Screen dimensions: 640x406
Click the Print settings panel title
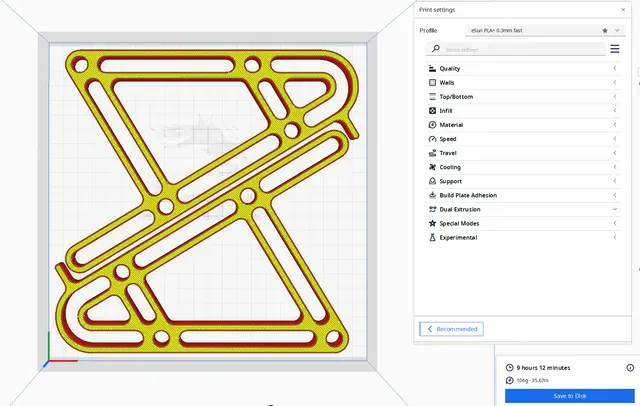pos(437,10)
